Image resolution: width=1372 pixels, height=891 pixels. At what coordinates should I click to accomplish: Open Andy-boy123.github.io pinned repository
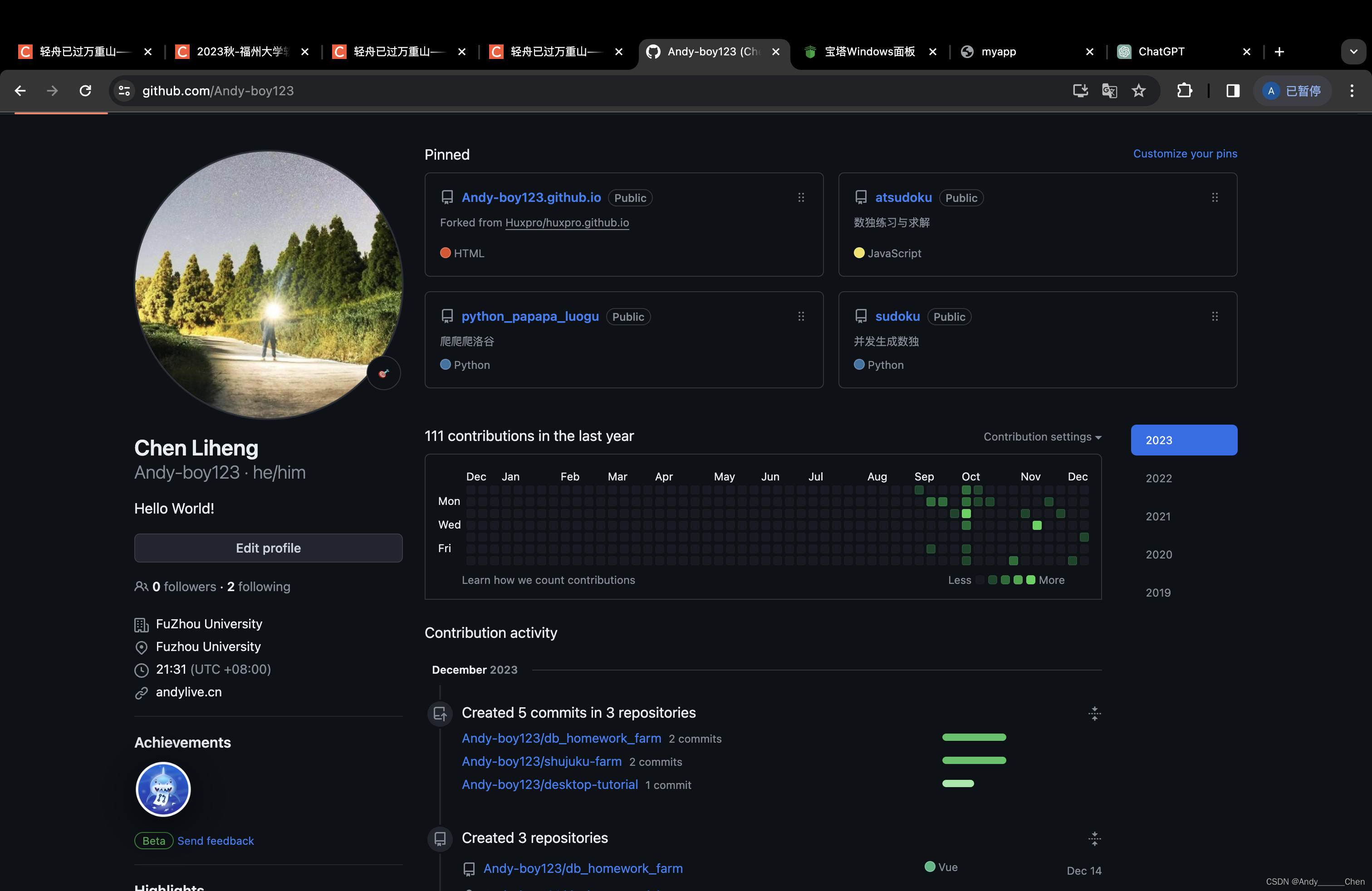coord(531,197)
